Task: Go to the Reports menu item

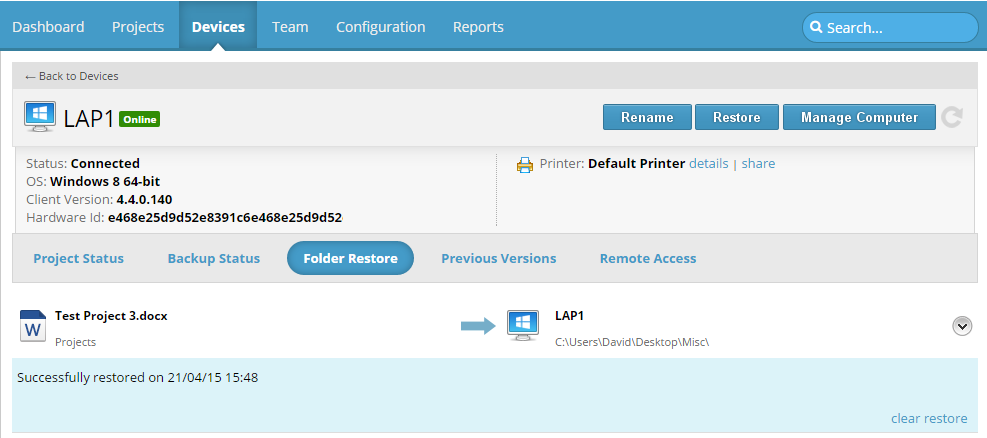Action: pos(478,27)
